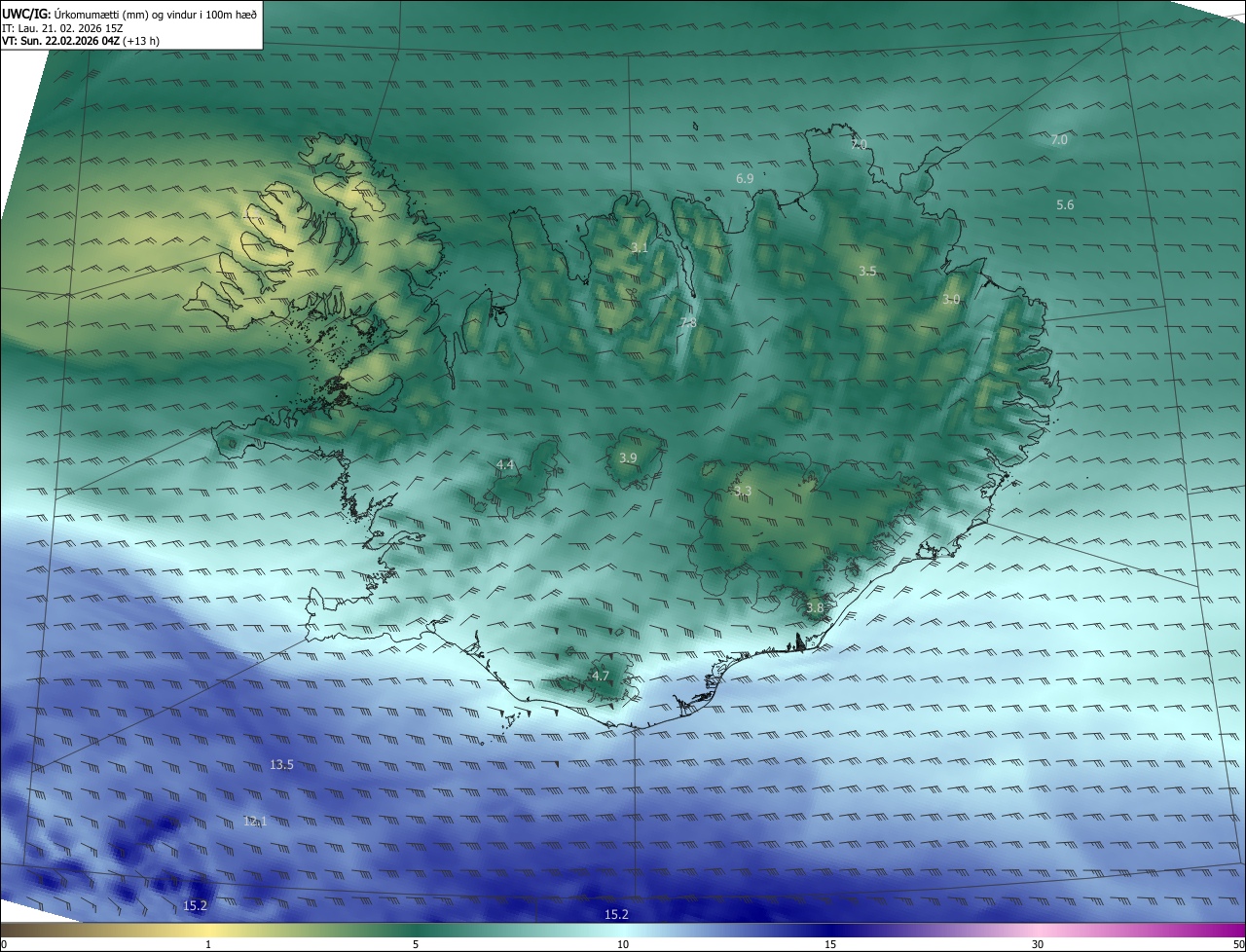
Task: Click the 3.0 value on the map
Action: [x=951, y=300]
